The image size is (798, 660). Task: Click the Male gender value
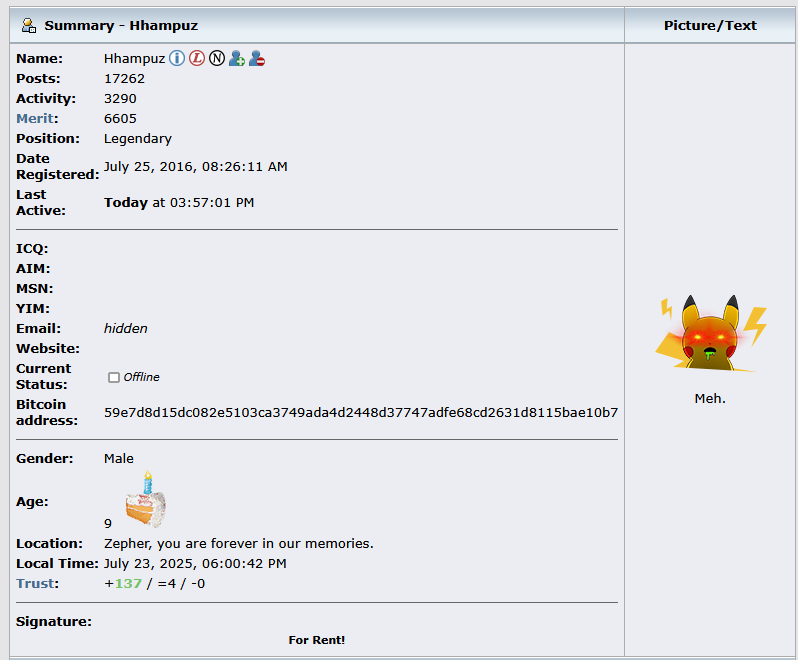point(119,458)
